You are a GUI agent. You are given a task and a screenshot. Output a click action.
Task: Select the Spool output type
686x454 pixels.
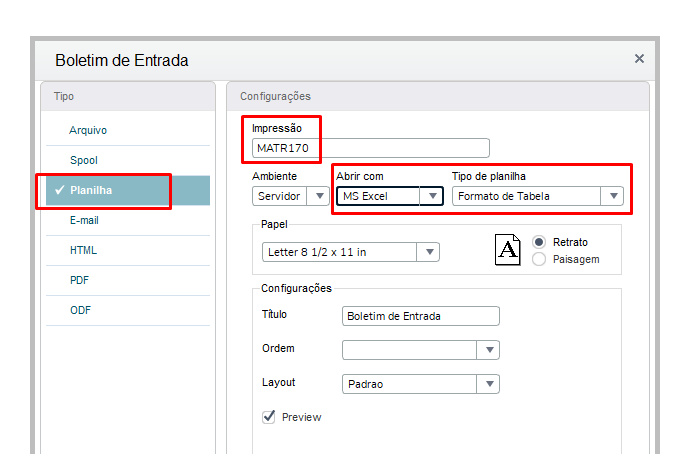point(128,160)
